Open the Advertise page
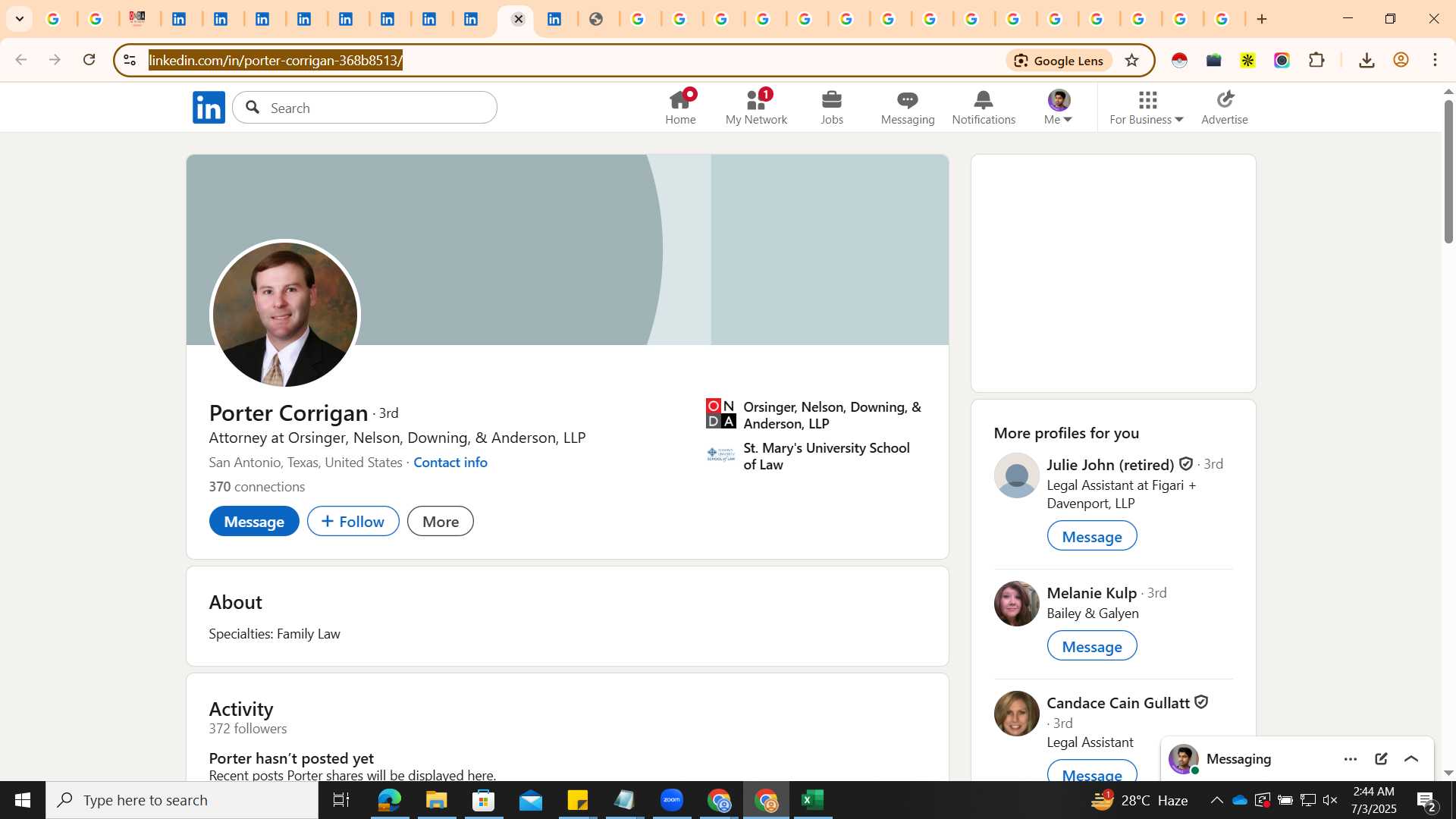The height and width of the screenshot is (819, 1456). [x=1225, y=107]
